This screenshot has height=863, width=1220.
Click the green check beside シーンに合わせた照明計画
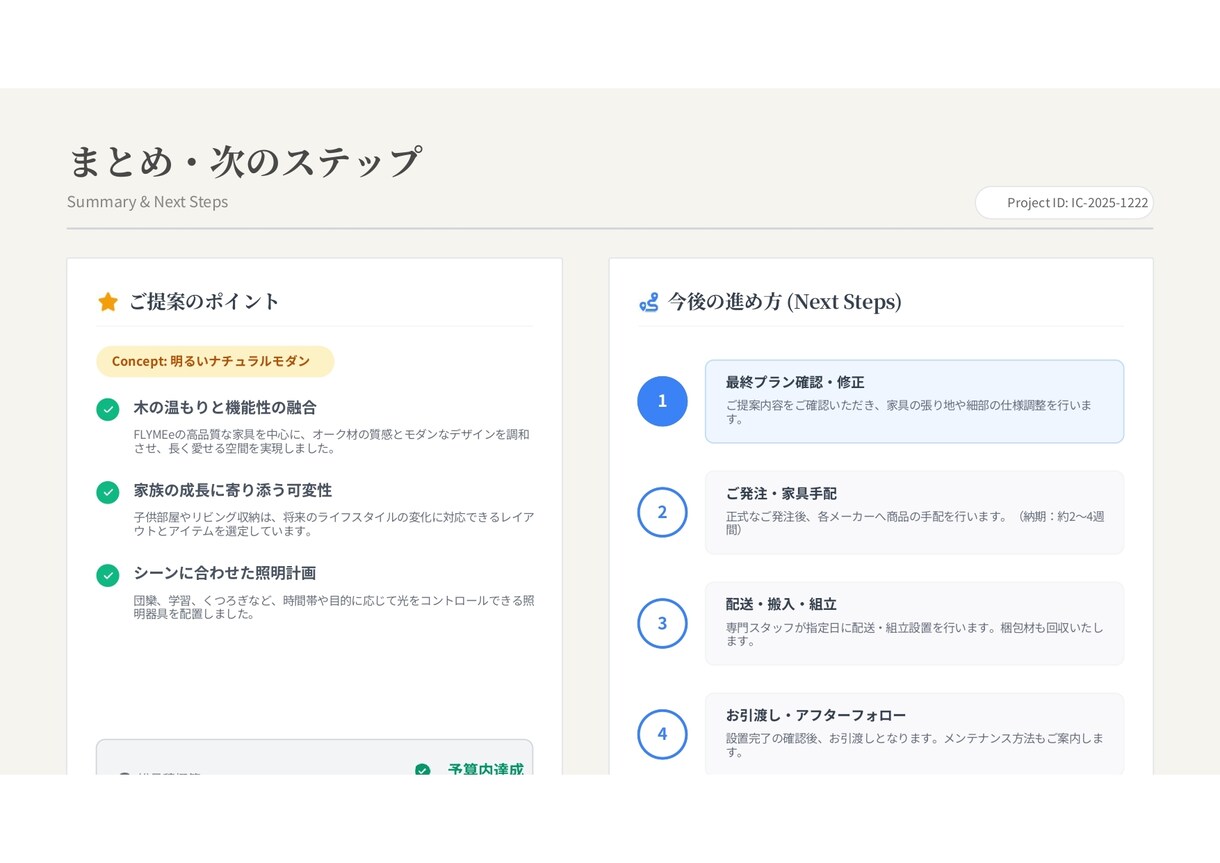click(108, 575)
